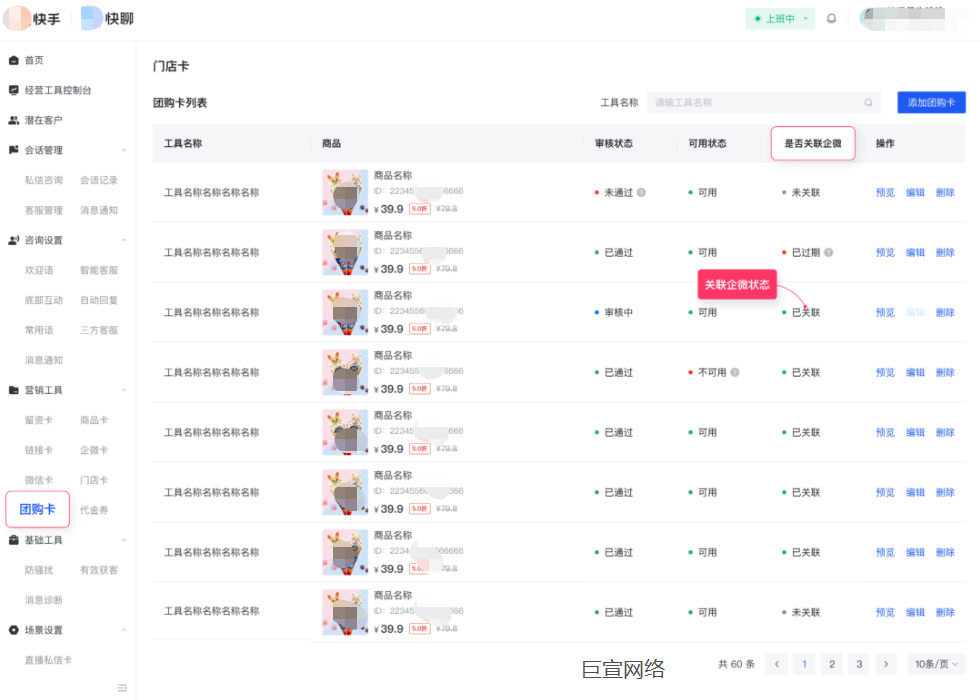Click 编辑 in the 已过期 row
Image resolution: width=980 pixels, height=700 pixels.
[915, 252]
